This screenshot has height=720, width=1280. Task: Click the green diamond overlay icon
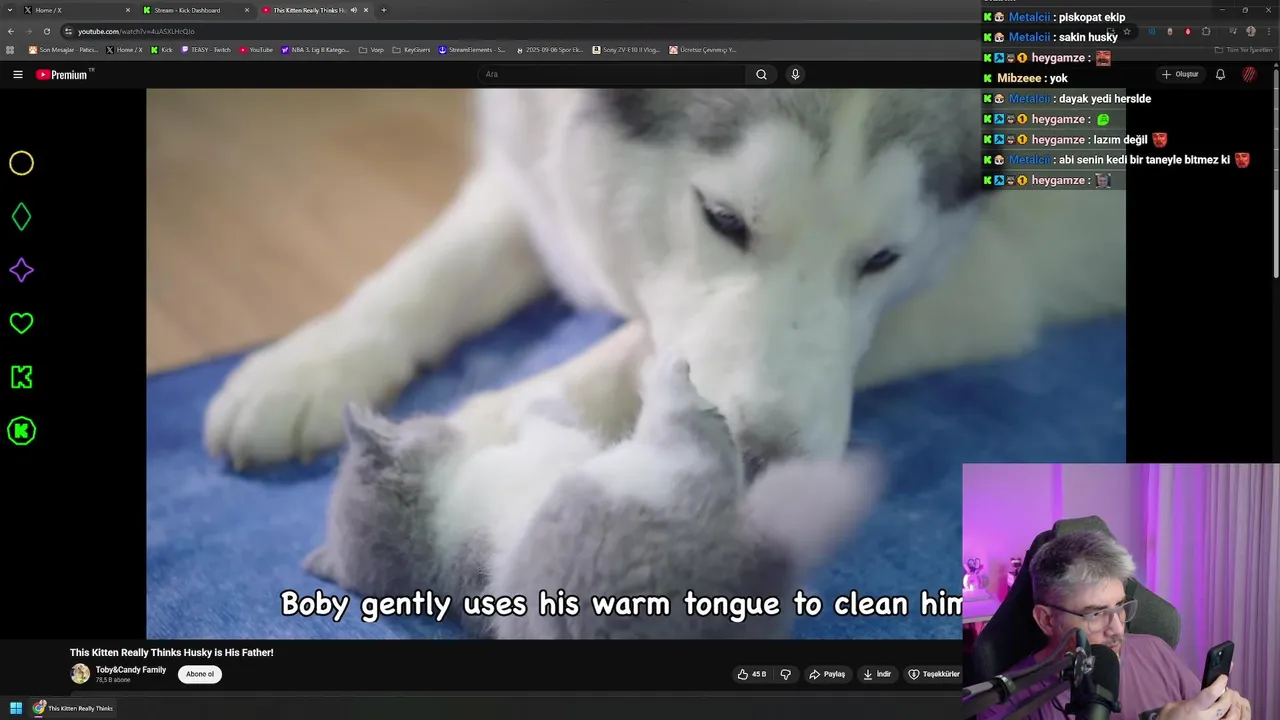point(21,216)
